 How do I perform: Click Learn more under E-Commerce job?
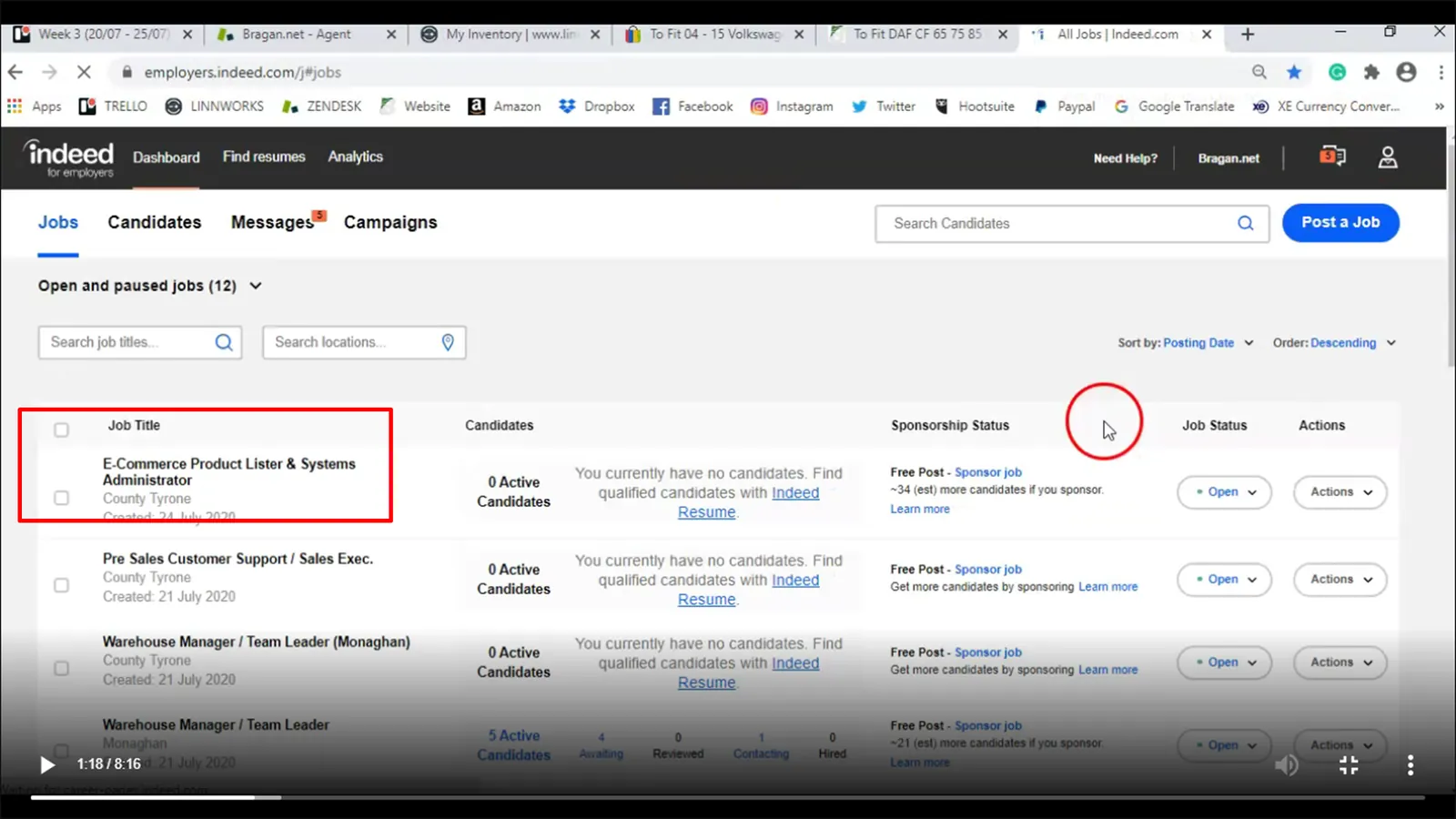click(x=920, y=510)
